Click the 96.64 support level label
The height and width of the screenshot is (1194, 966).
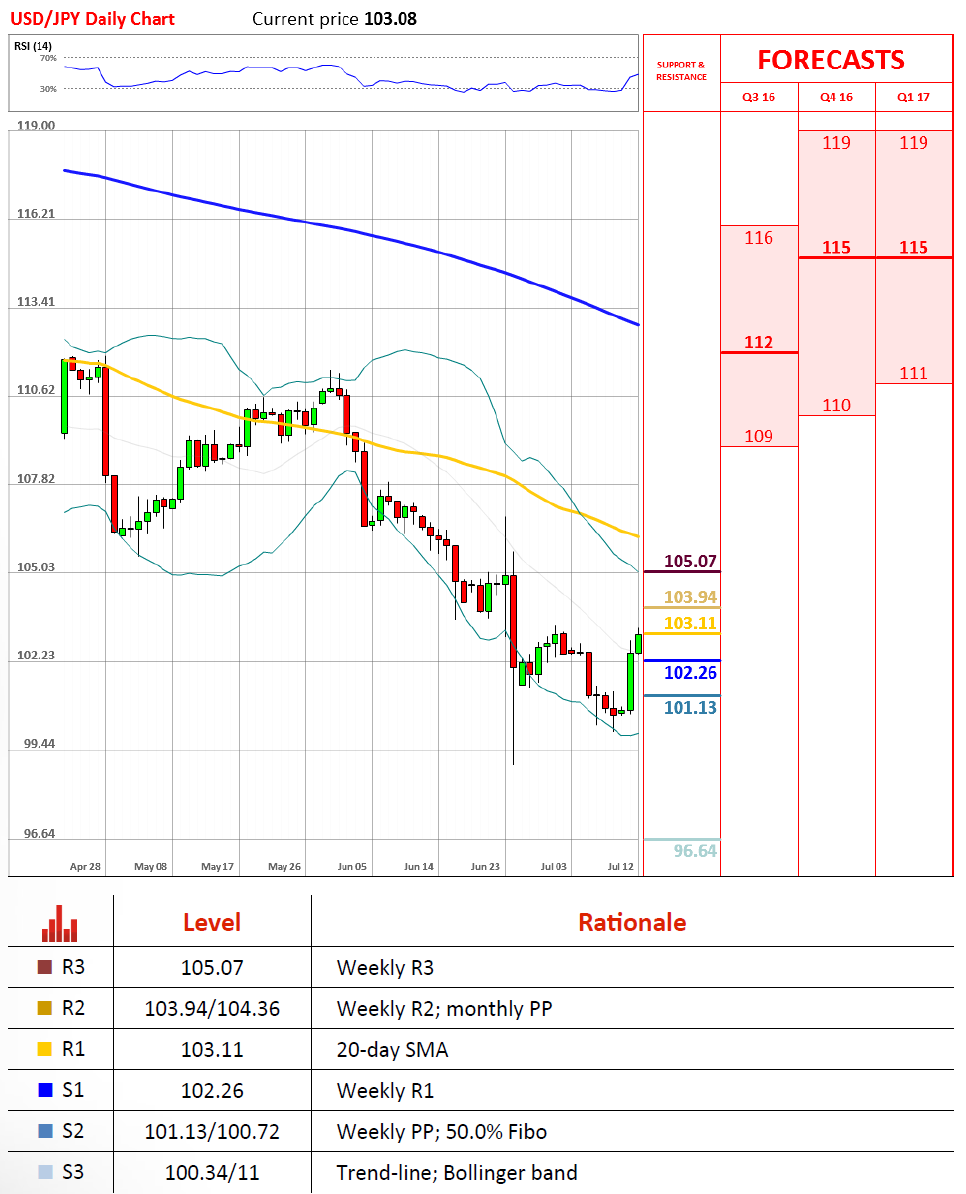click(x=695, y=851)
